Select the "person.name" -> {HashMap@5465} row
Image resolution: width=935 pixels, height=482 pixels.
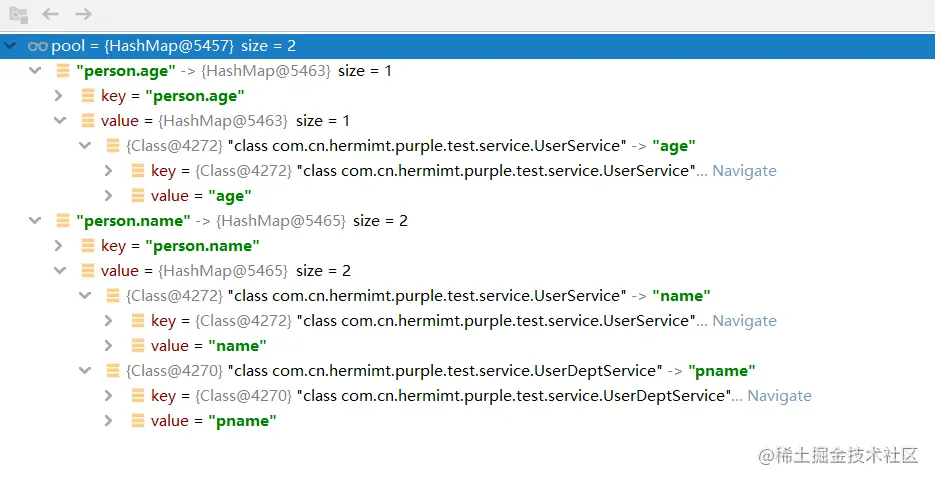pyautogui.click(x=468, y=221)
